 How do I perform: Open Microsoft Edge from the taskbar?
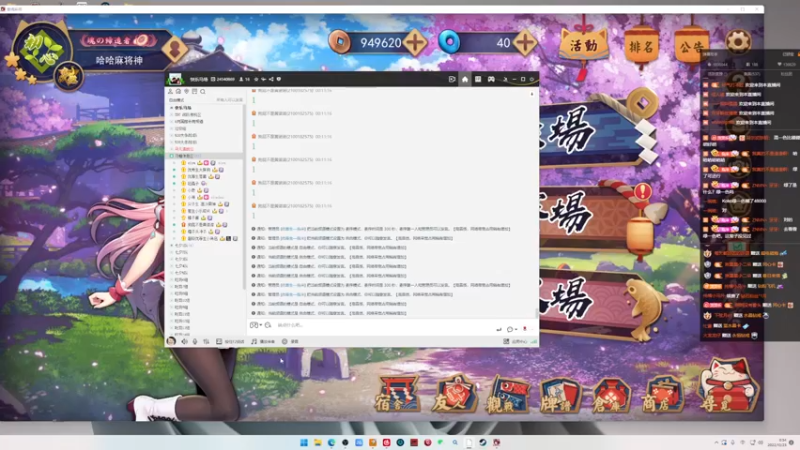coord(331,442)
